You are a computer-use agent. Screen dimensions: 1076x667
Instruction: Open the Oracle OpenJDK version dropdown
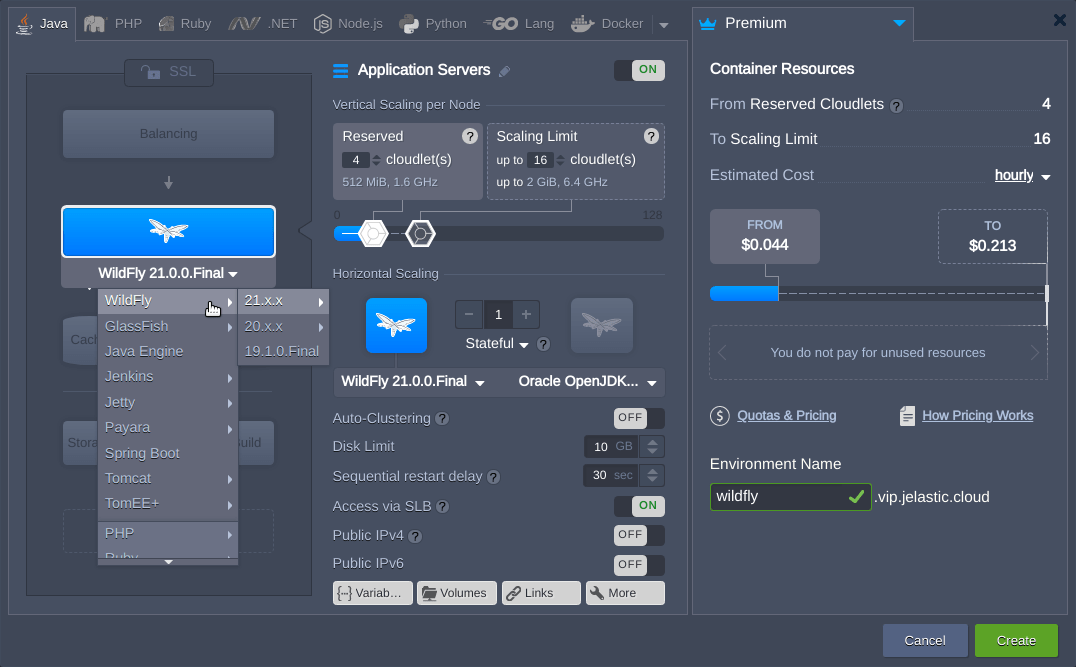click(587, 382)
